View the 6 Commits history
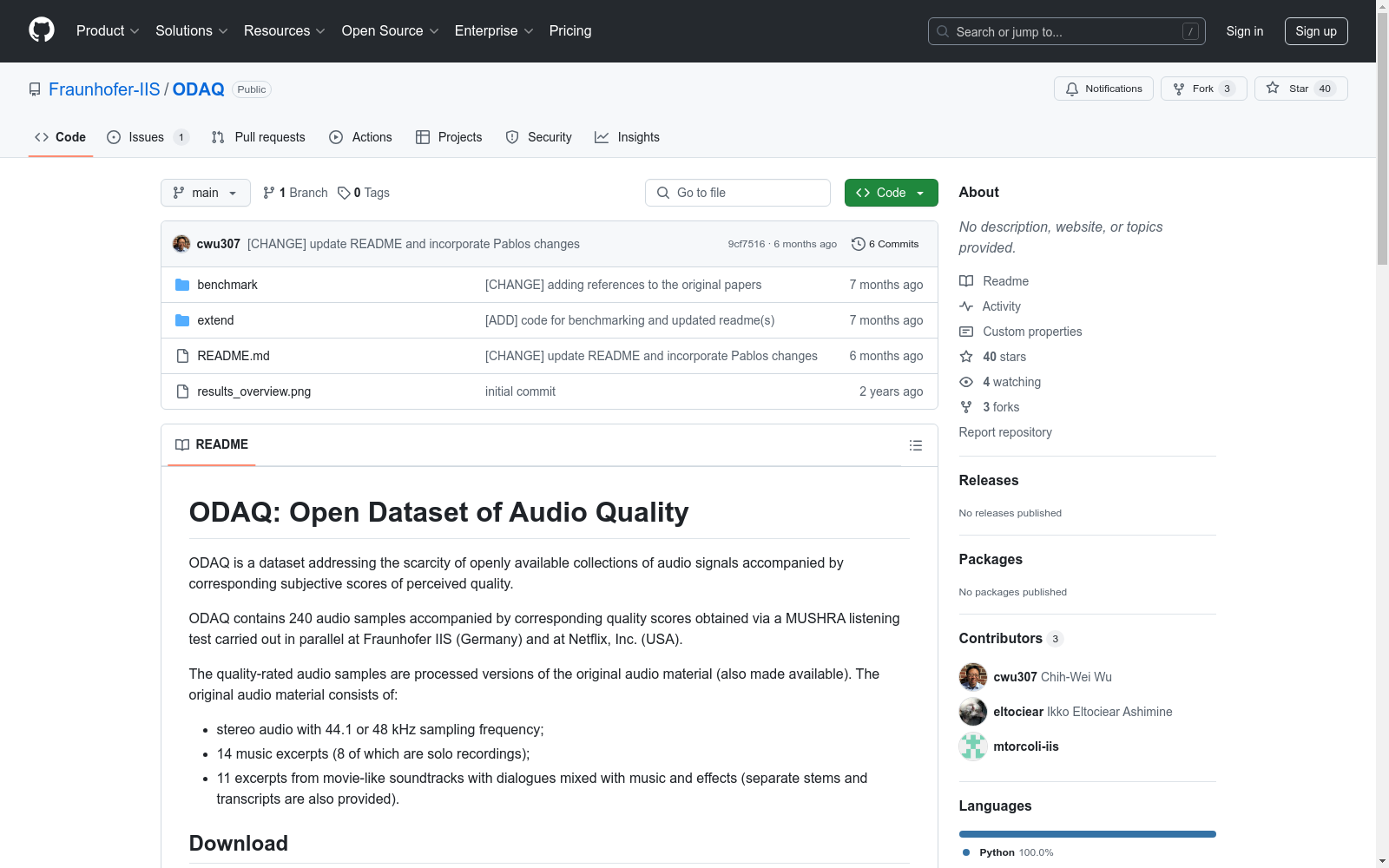The height and width of the screenshot is (868, 1389). [885, 244]
